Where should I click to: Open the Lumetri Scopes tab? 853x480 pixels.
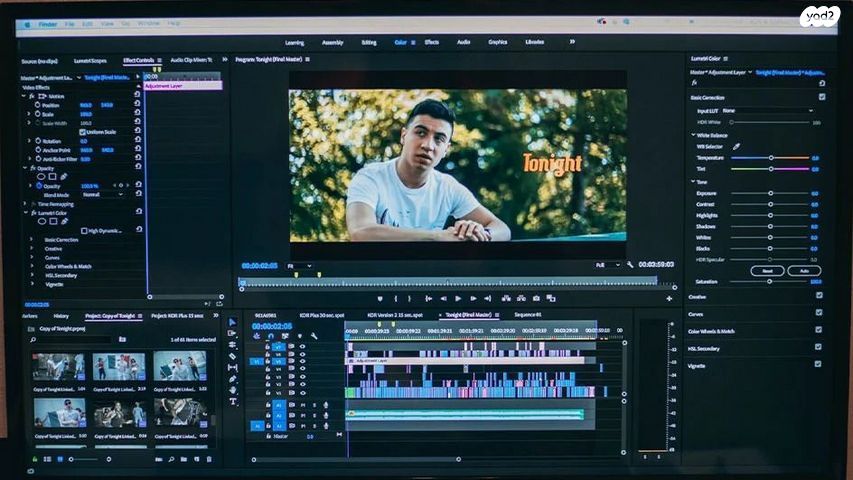(90, 60)
